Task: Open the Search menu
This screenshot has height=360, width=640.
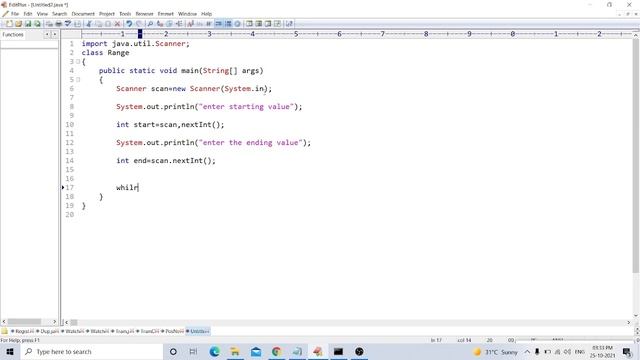Action: (59, 14)
